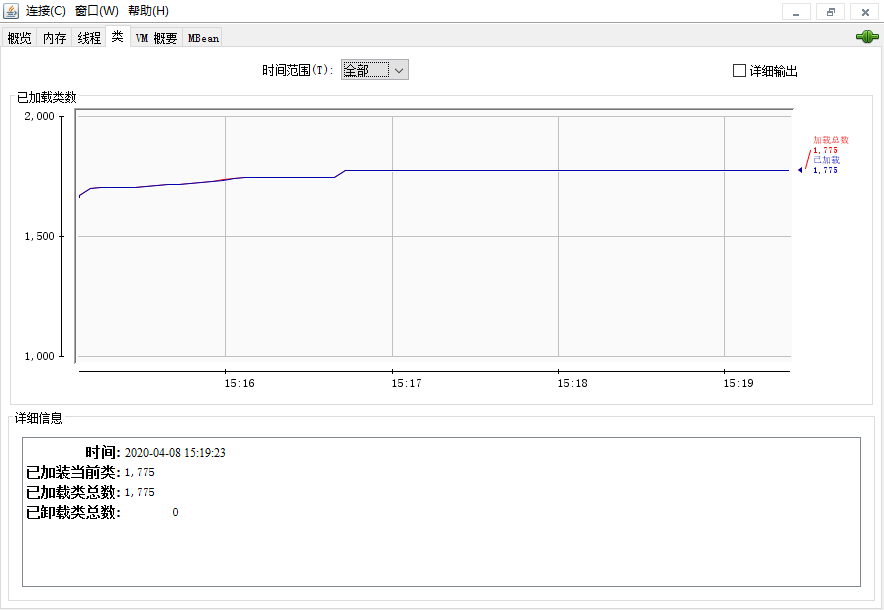Click the green connection status icon
Screen dimensions: 884x610
point(866,37)
